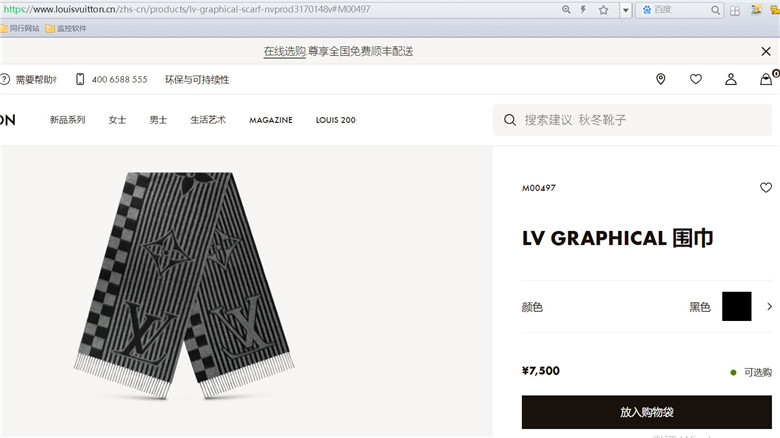Open store locator pin icon
This screenshot has height=438, width=780.
click(661, 79)
